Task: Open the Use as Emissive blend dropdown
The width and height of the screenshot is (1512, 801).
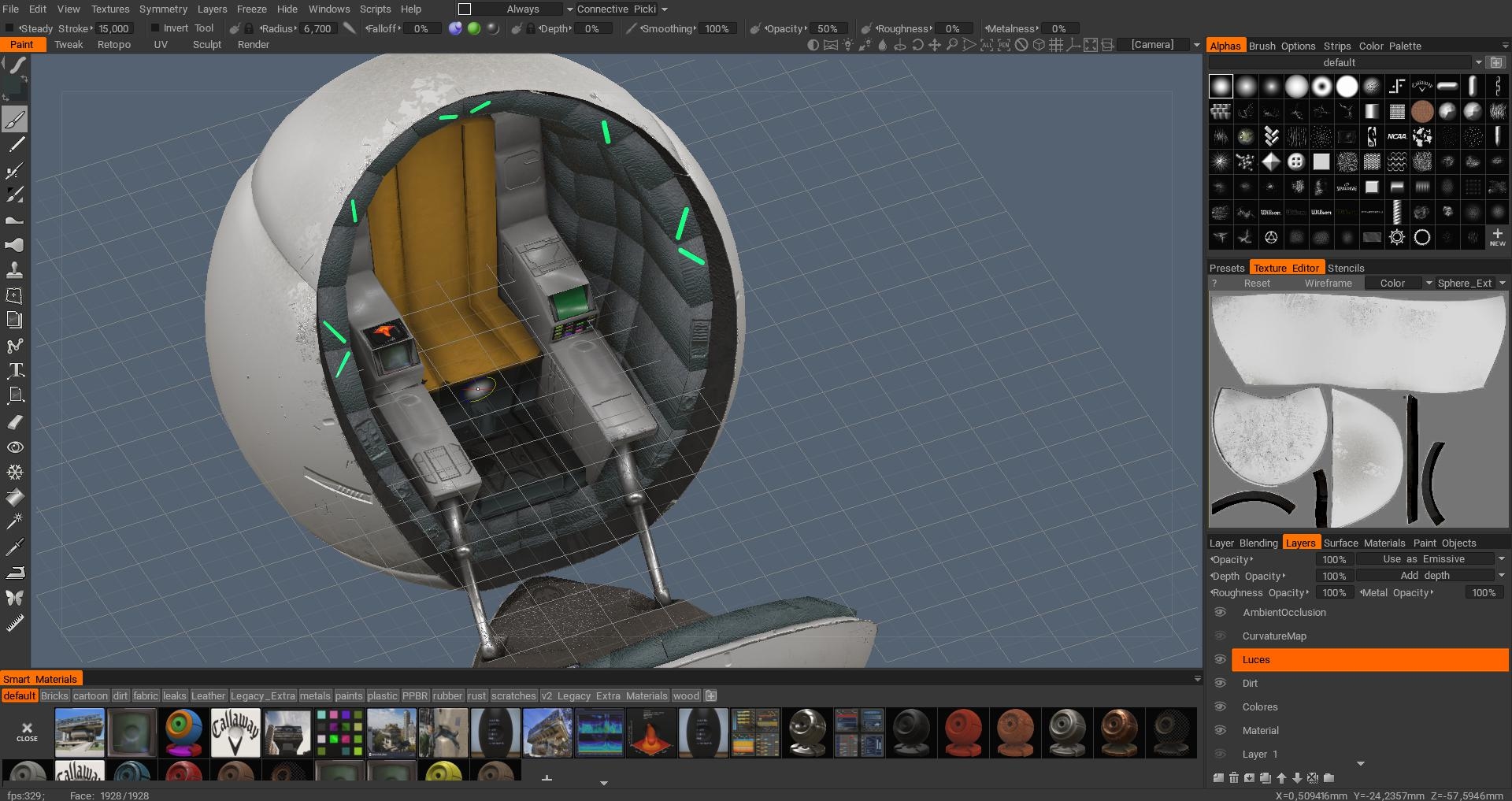Action: (1501, 559)
